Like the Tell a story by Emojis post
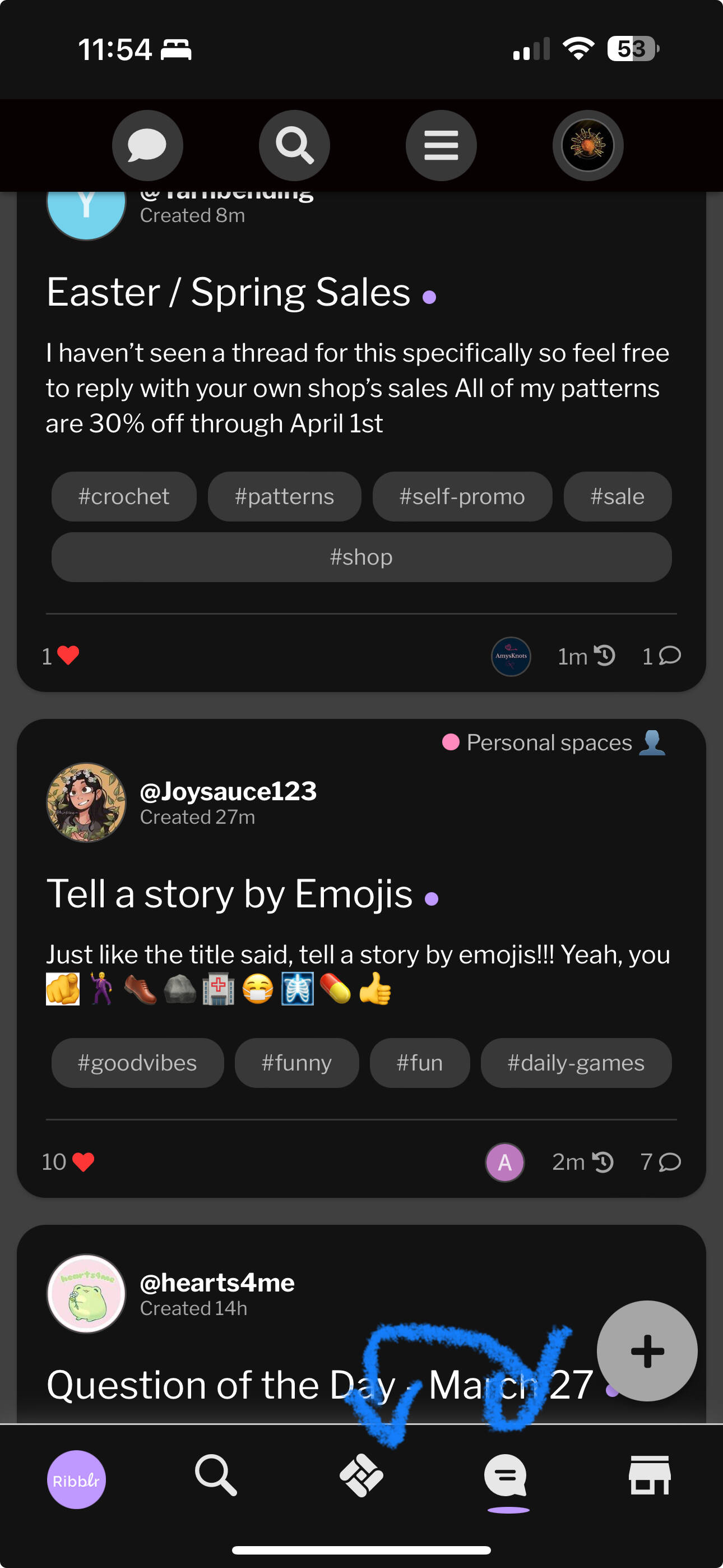723x1568 pixels. (83, 1162)
